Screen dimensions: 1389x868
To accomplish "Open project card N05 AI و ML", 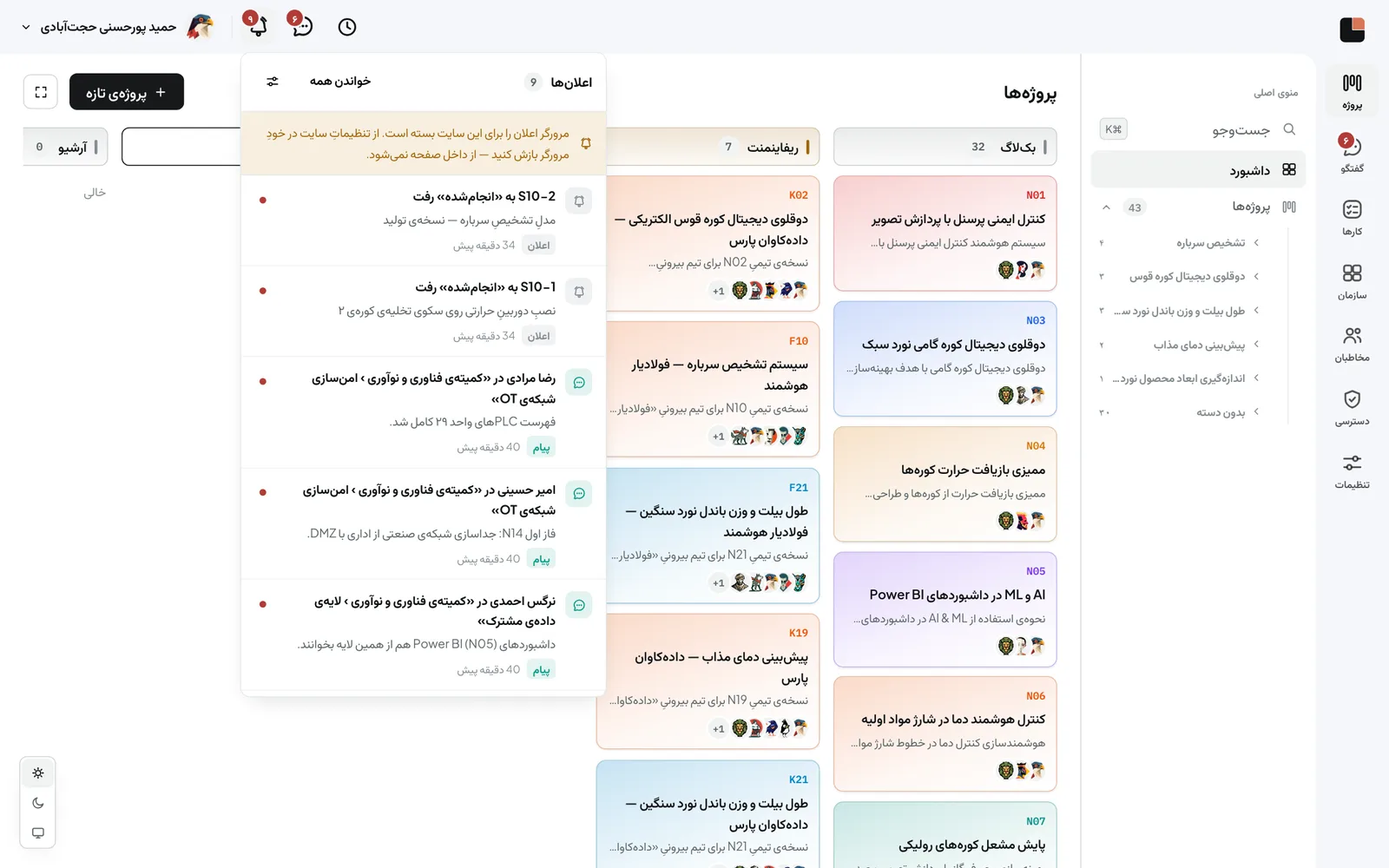I will coord(945,609).
